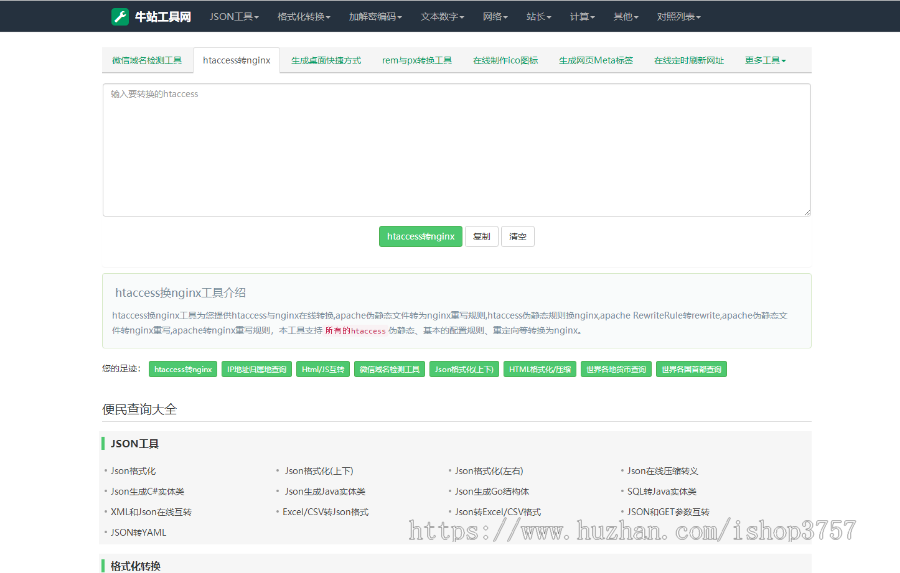Screen dimensions: 900x573
Task: Open Json格式化(上下) in the JSON工具 list
Action: (x=319, y=471)
